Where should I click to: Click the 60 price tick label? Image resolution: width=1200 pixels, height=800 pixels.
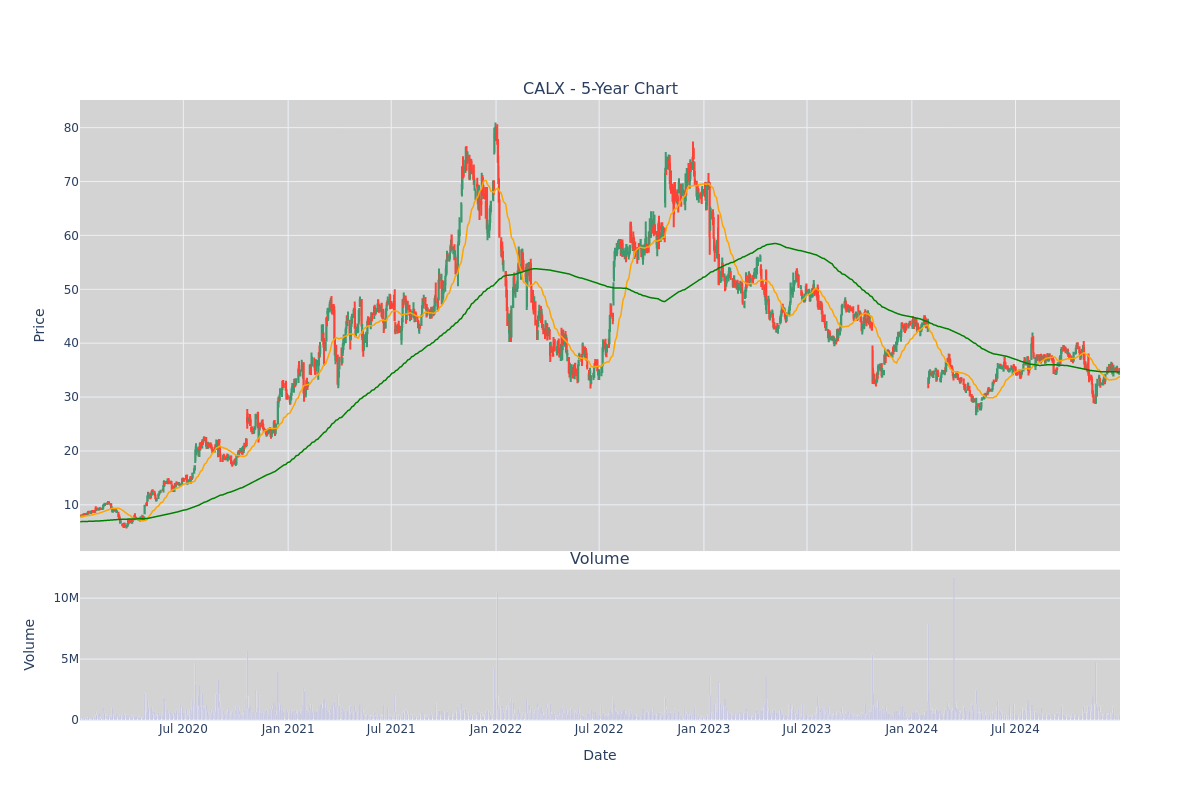tap(71, 236)
